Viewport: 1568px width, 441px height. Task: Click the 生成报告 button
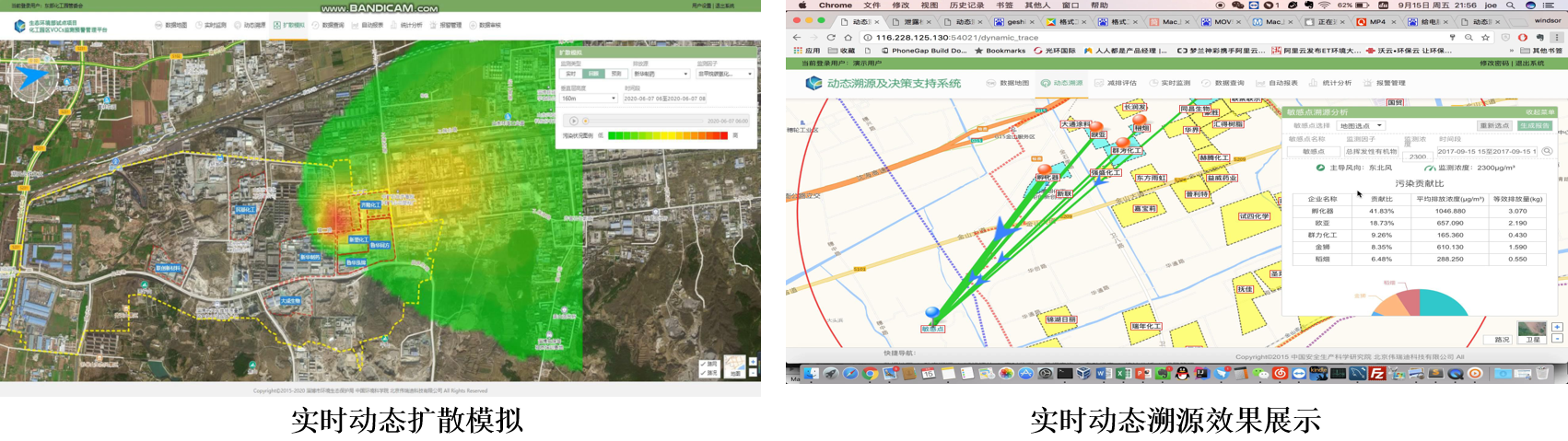click(1535, 125)
